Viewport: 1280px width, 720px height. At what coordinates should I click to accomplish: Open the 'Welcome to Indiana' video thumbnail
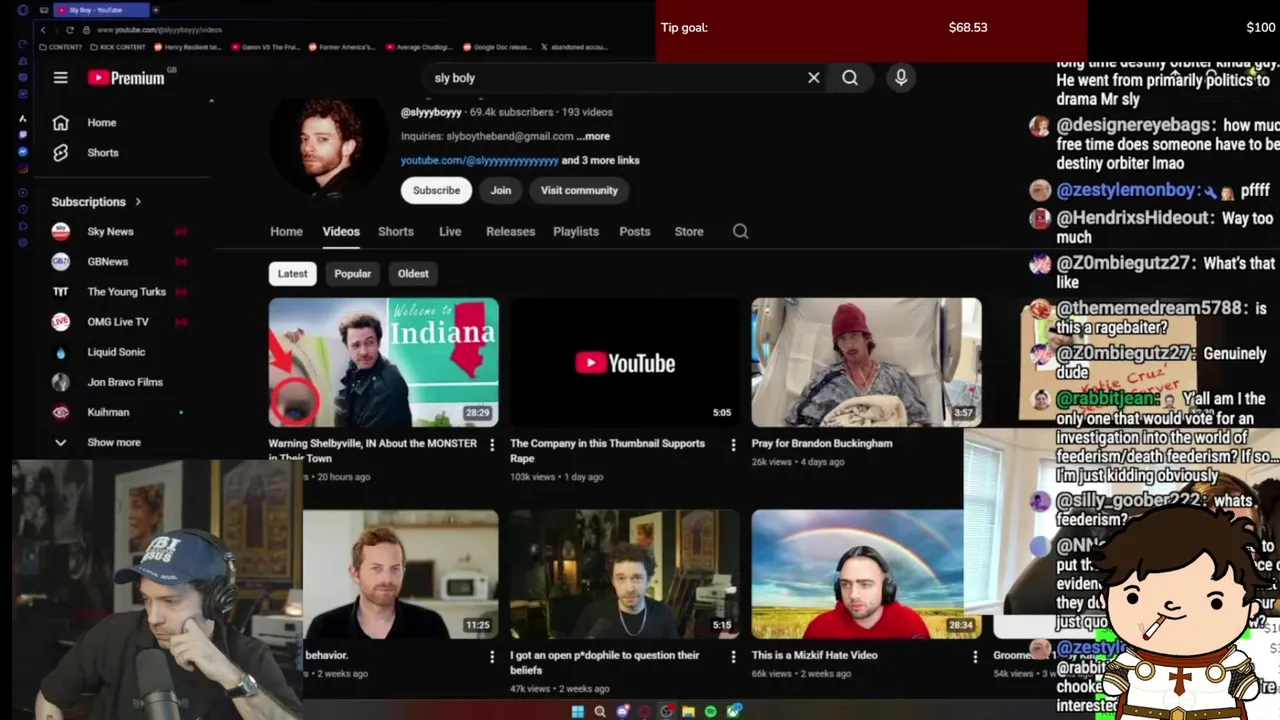pyautogui.click(x=383, y=363)
